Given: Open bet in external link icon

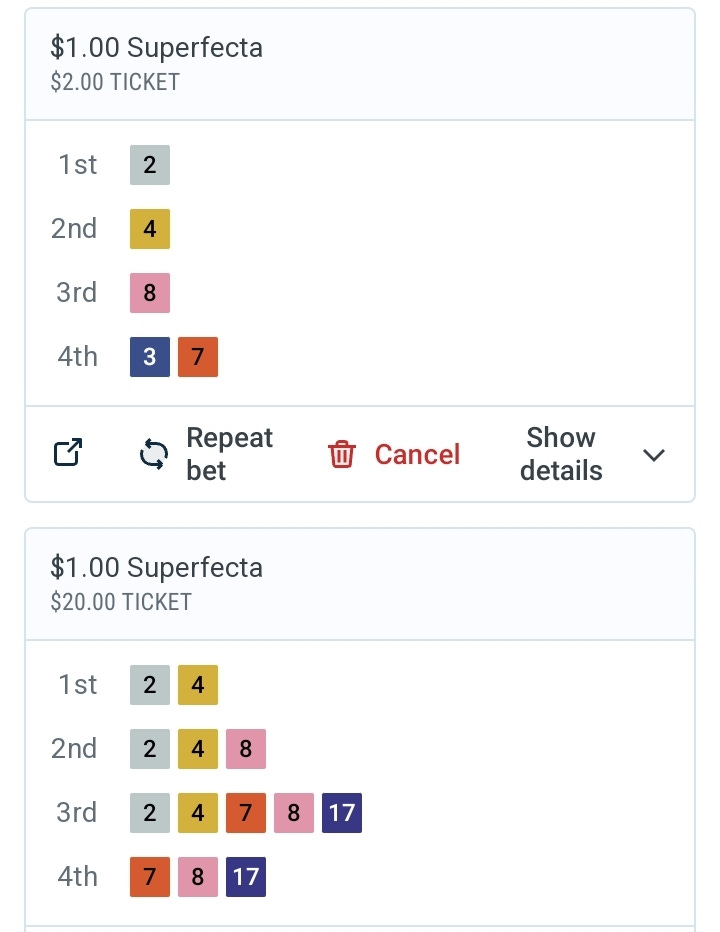Looking at the screenshot, I should coord(68,453).
